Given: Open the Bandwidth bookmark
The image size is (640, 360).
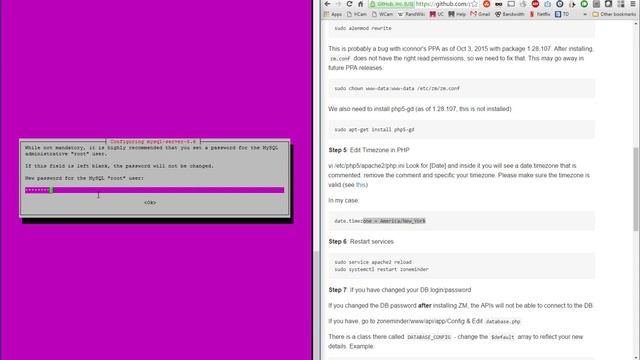Looking at the screenshot, I should [509, 14].
